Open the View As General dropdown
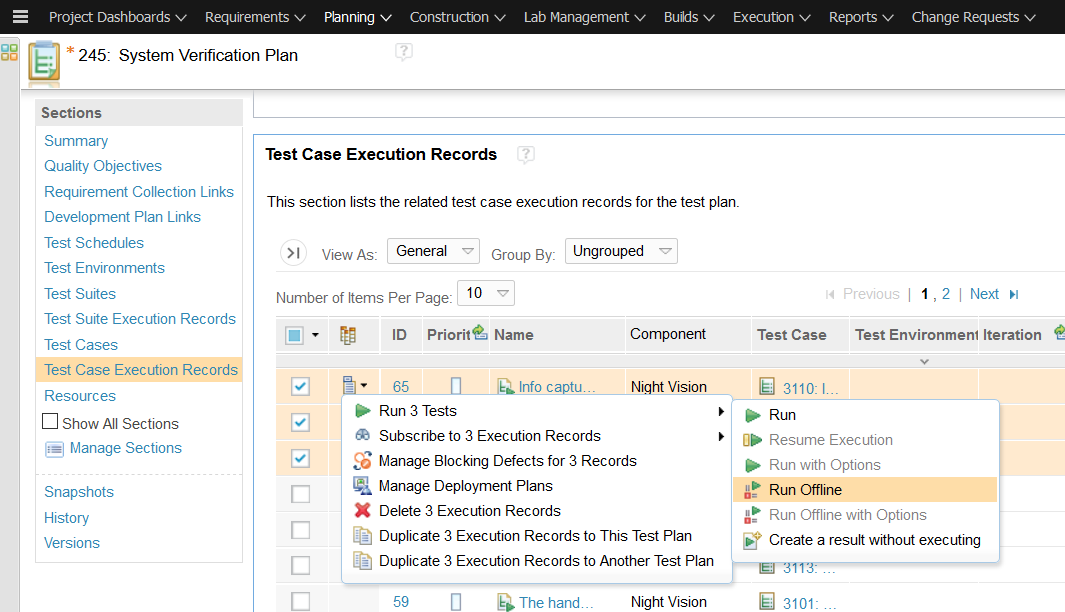The height and width of the screenshot is (612, 1065). click(433, 252)
